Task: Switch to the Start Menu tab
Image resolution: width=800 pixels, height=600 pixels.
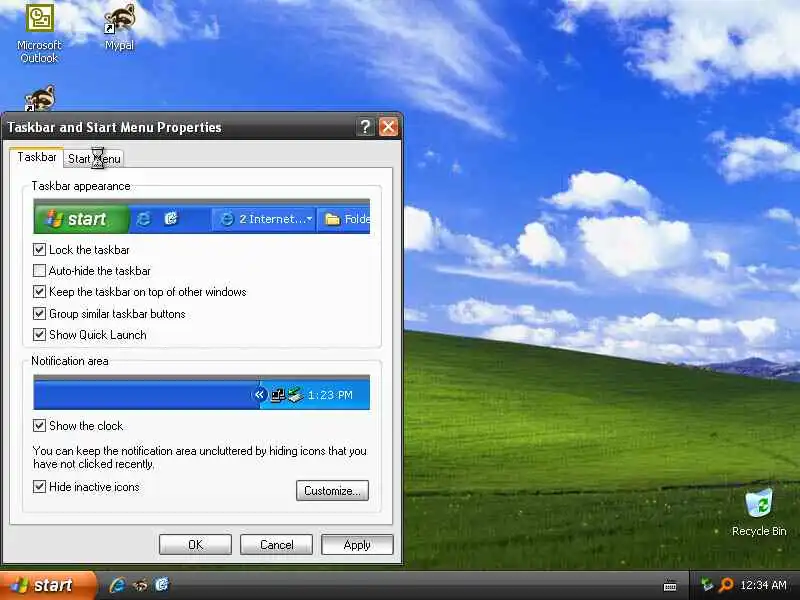Action: [x=94, y=159]
